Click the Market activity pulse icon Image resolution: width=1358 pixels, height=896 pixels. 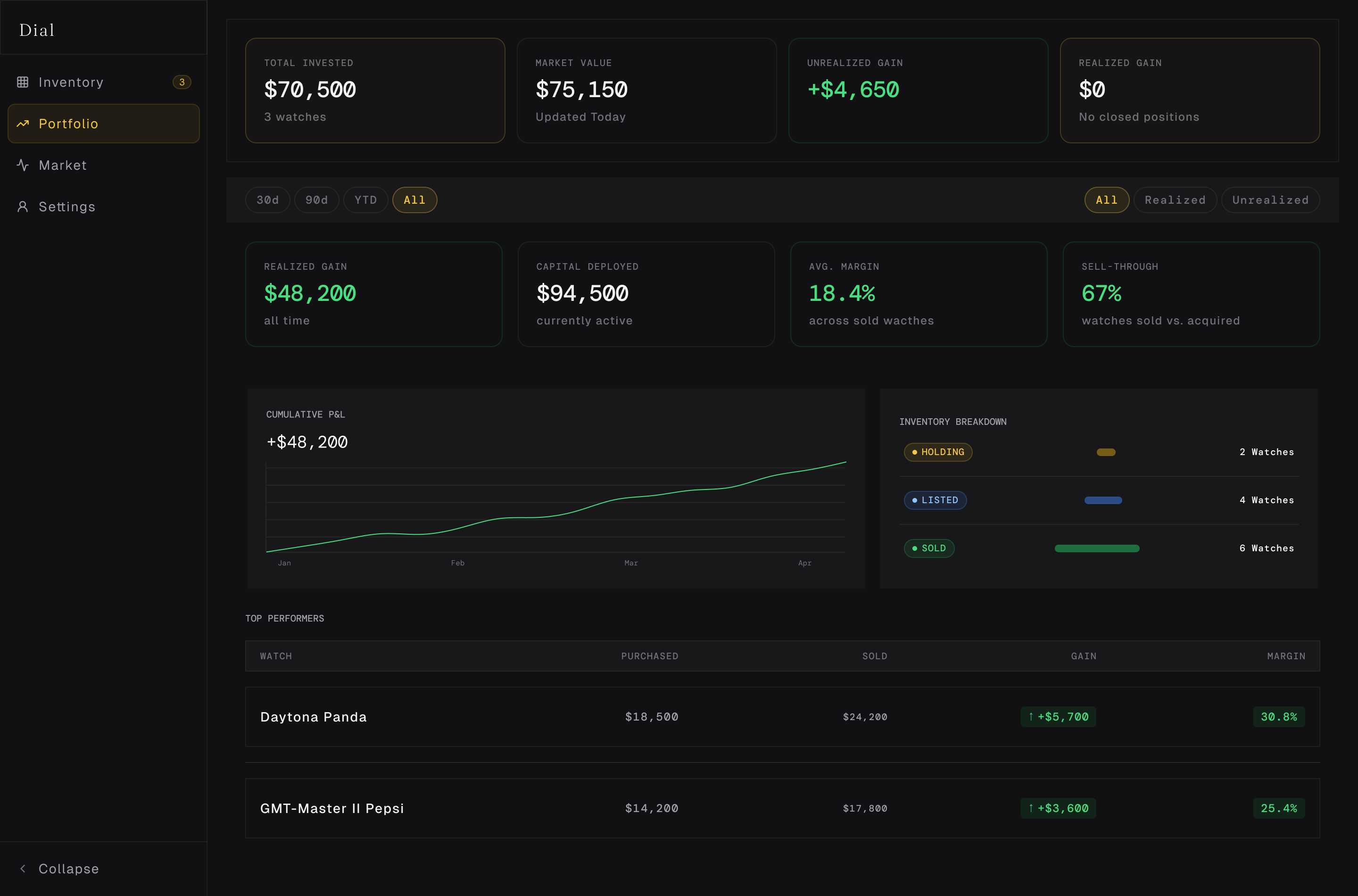coord(23,165)
